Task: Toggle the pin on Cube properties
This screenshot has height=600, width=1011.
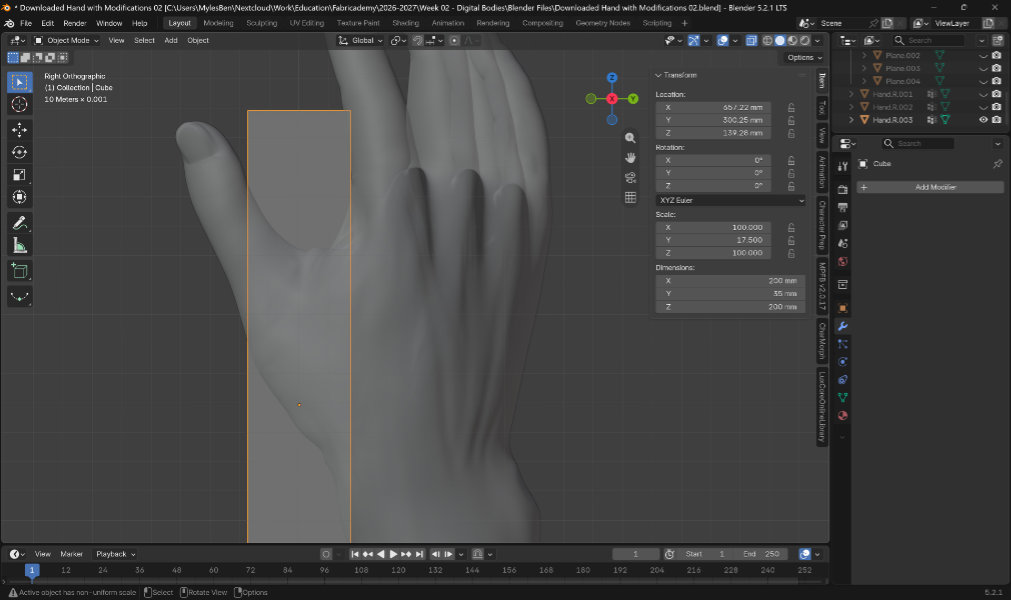Action: 997,164
